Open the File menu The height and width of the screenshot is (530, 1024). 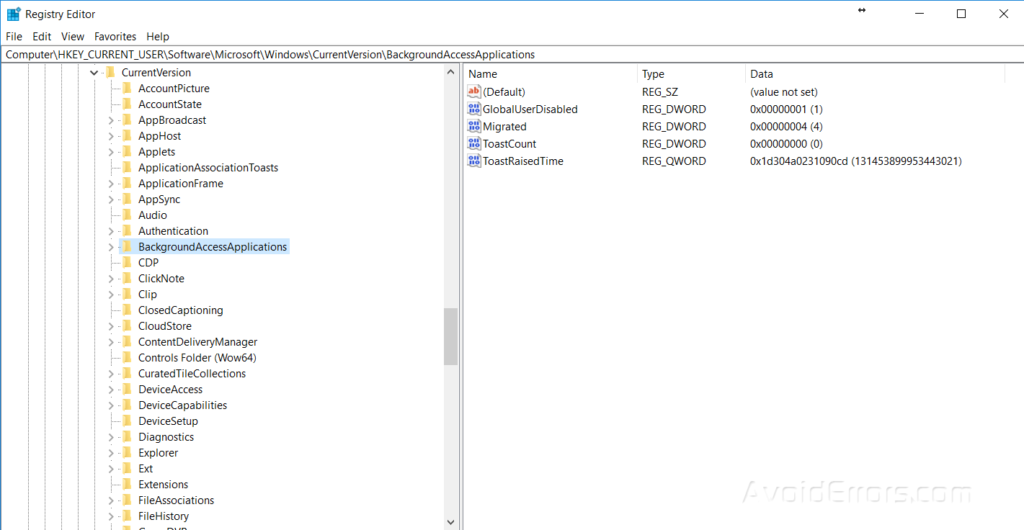[x=14, y=36]
